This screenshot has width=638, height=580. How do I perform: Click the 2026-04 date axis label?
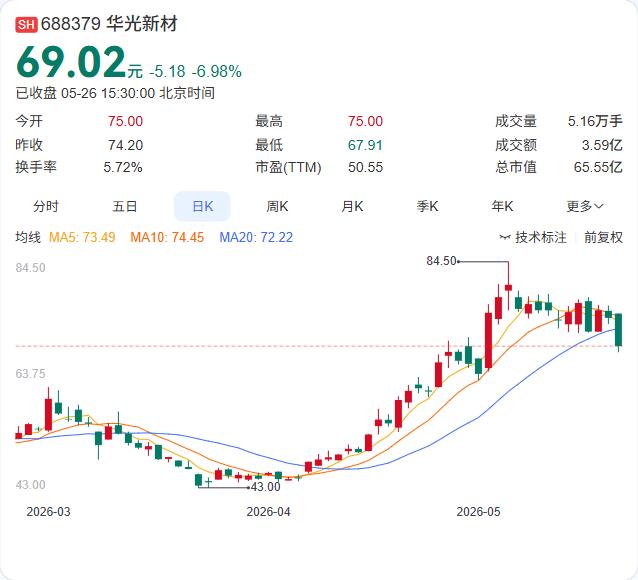point(269,512)
